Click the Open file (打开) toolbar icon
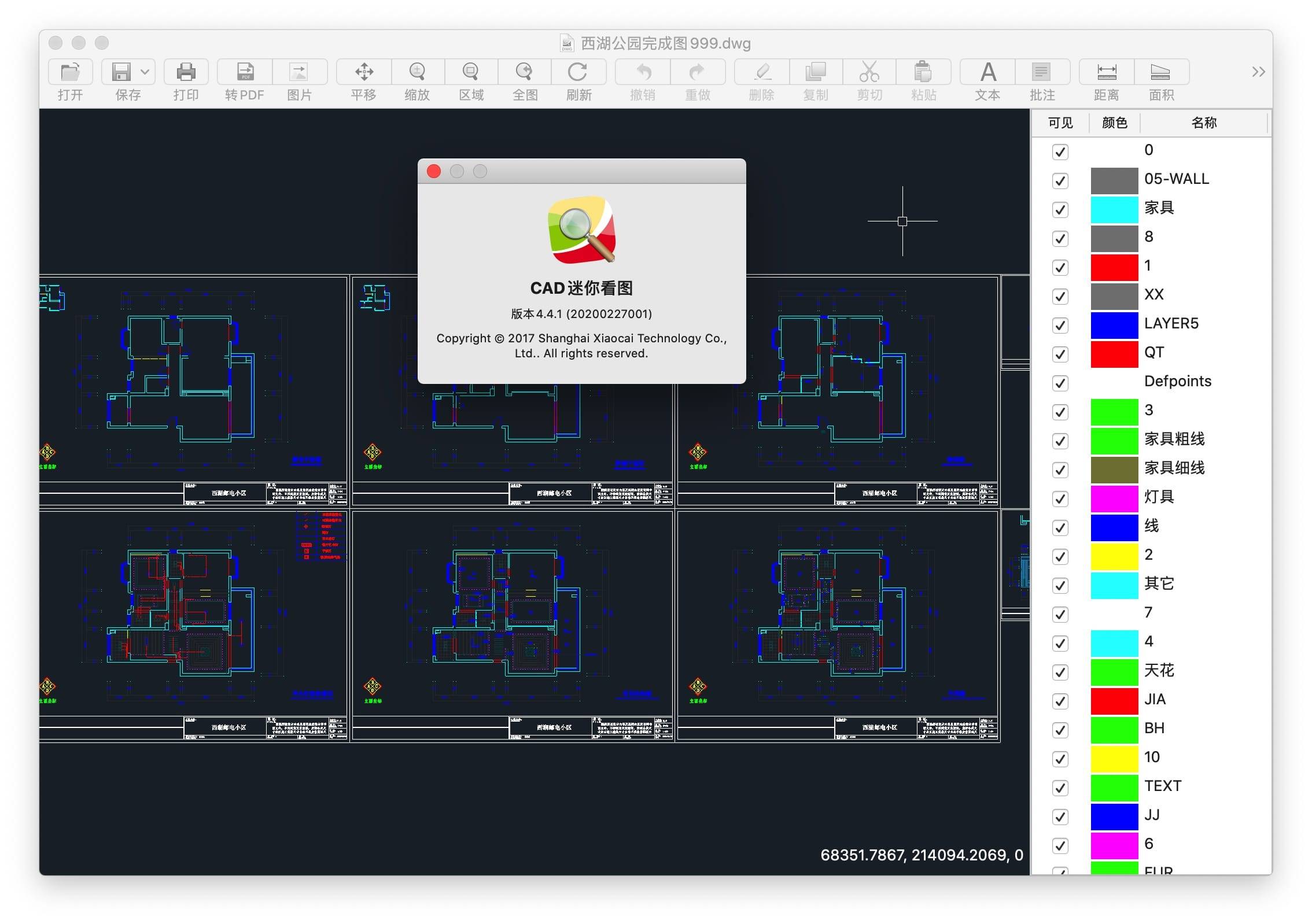Image resolution: width=1312 pixels, height=924 pixels. pyautogui.click(x=70, y=72)
